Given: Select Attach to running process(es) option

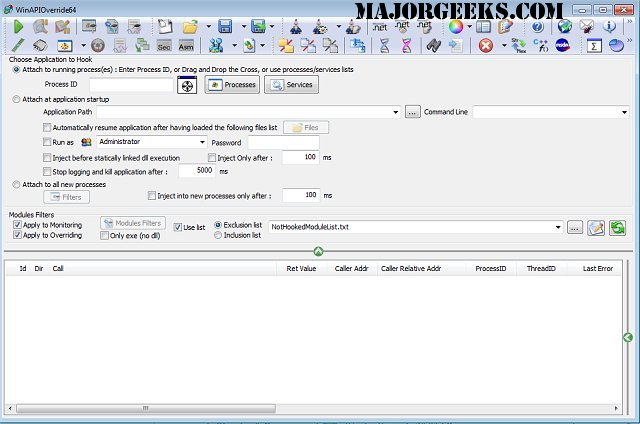Looking at the screenshot, I should (16, 69).
